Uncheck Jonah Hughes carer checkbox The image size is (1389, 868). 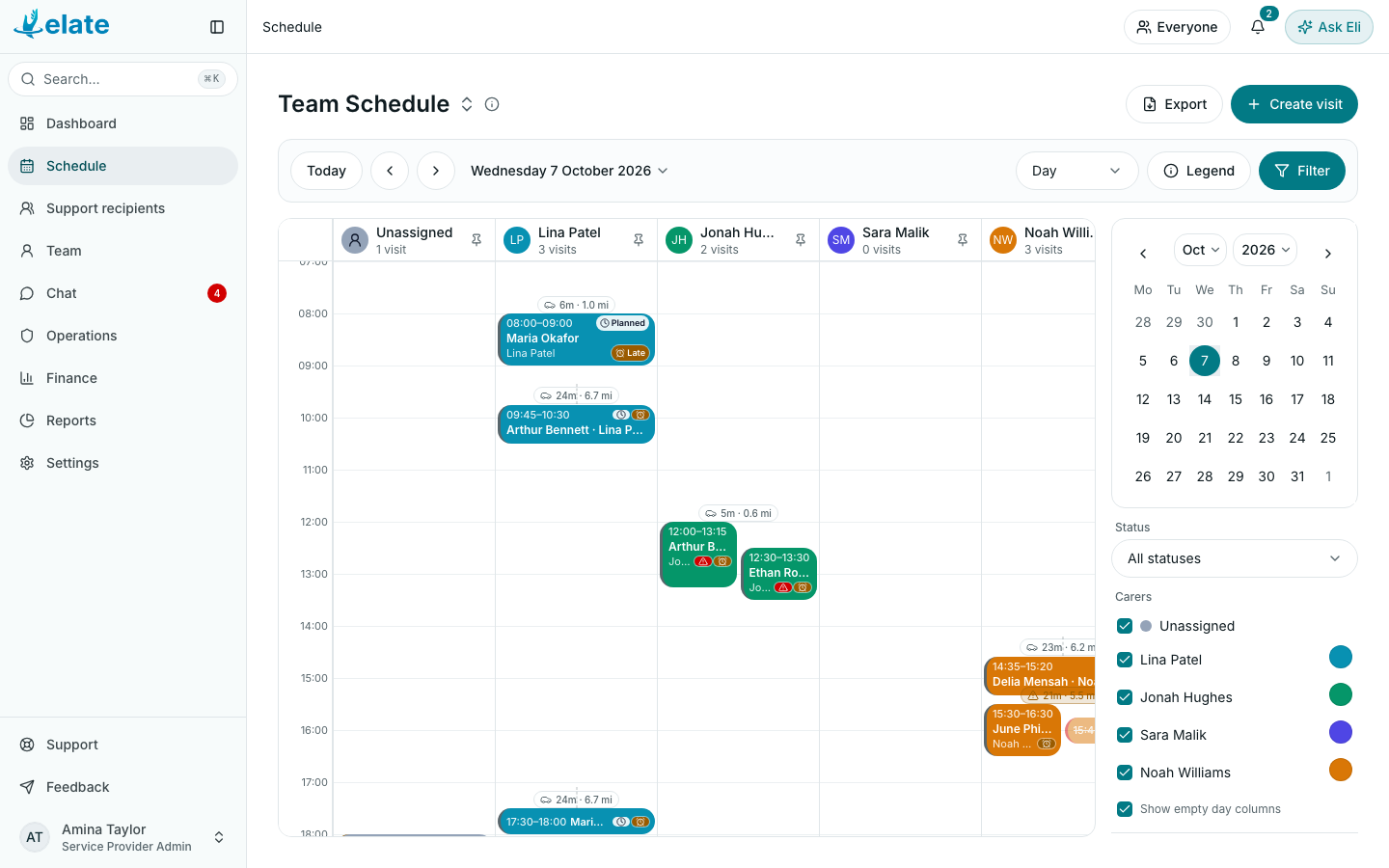click(x=1125, y=697)
